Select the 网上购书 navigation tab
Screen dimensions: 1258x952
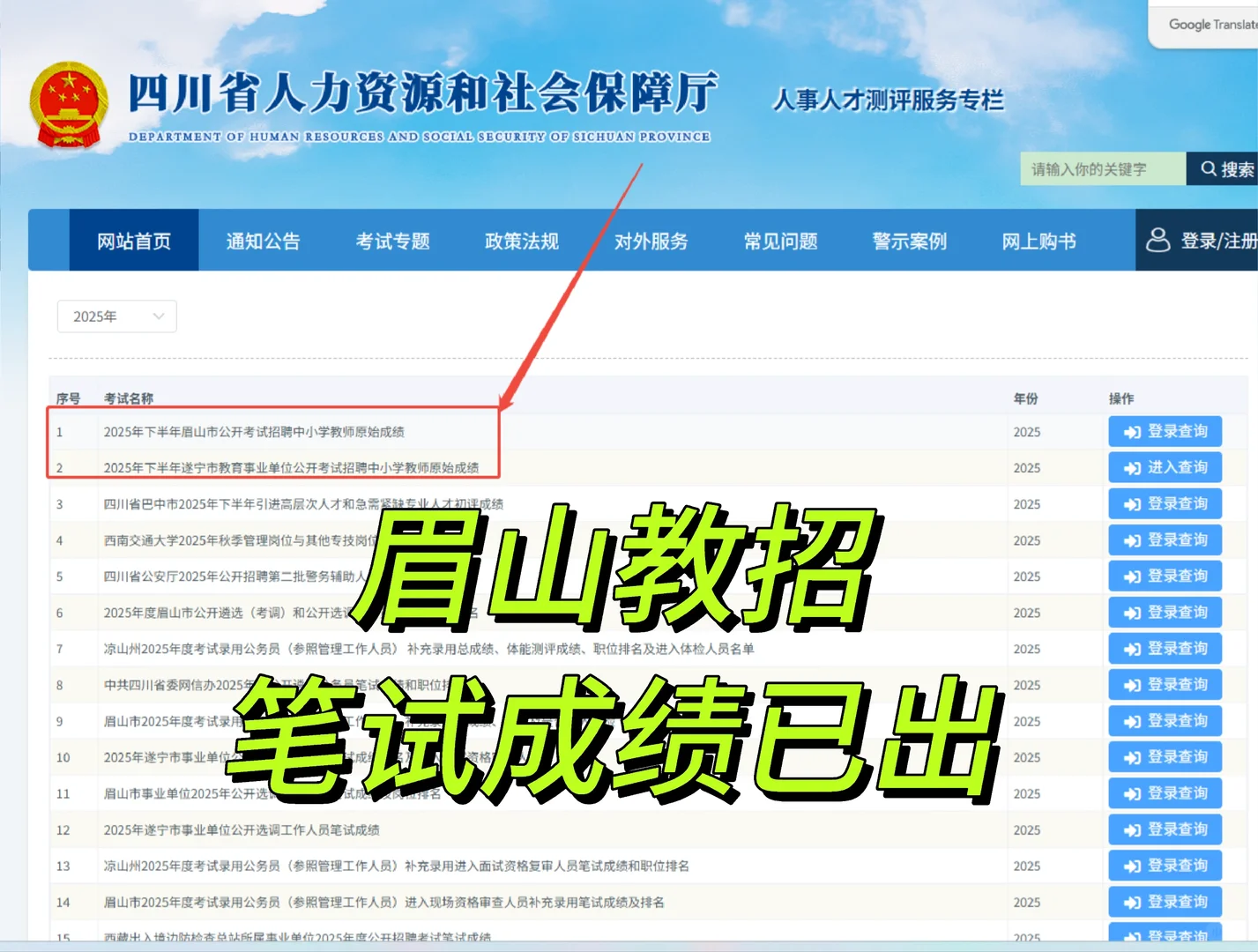point(1038,241)
